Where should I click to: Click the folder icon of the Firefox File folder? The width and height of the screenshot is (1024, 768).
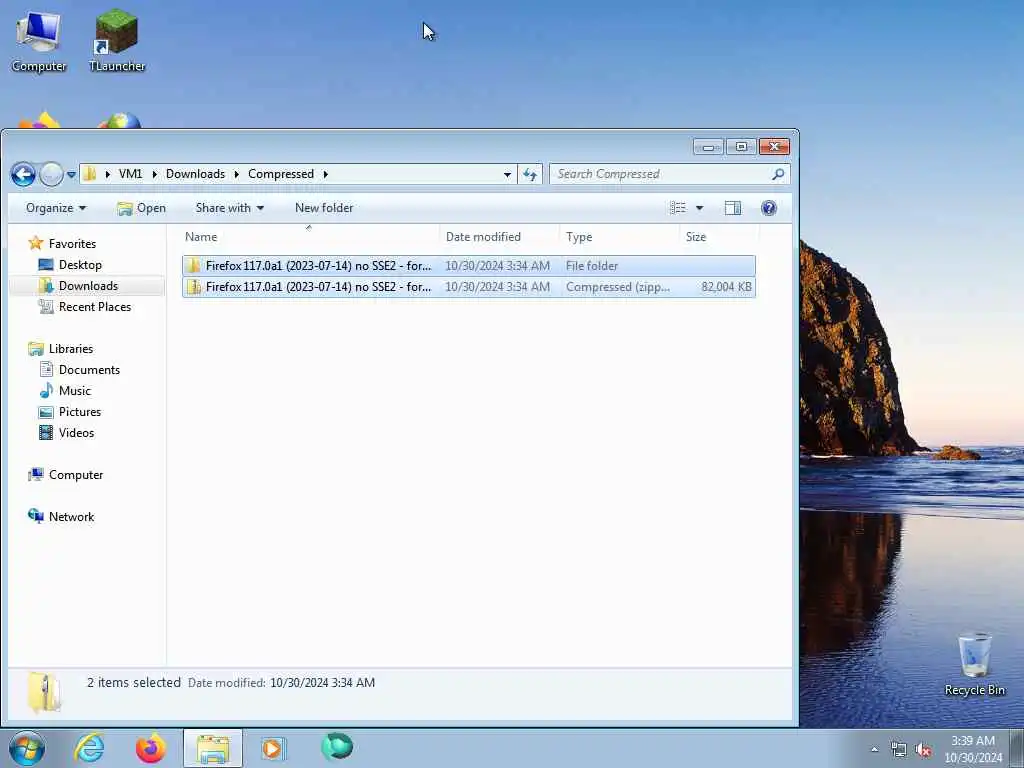point(193,266)
